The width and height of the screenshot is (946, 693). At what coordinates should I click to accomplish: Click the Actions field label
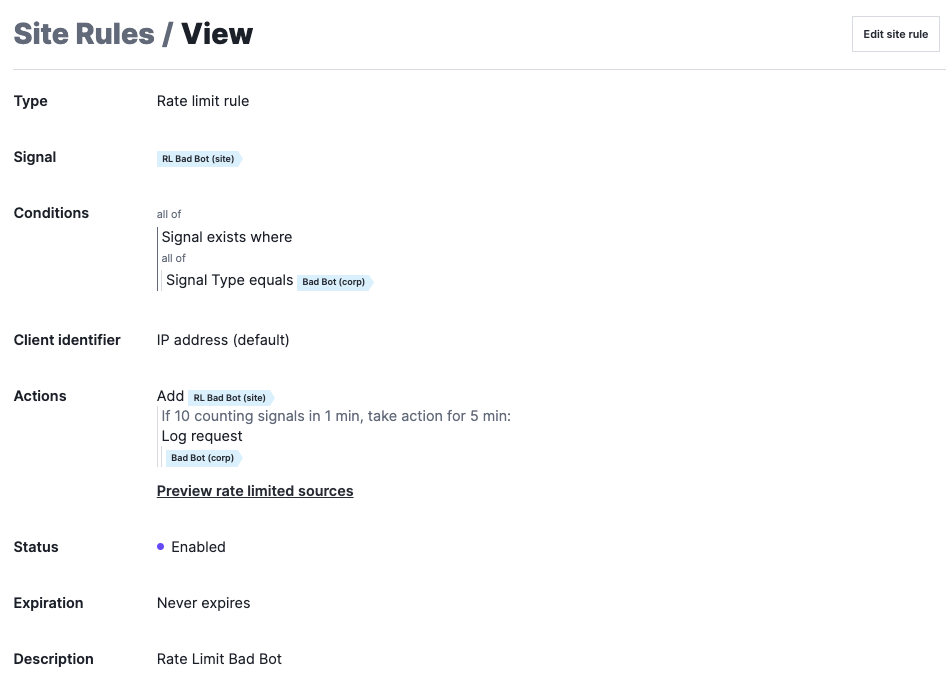(40, 396)
